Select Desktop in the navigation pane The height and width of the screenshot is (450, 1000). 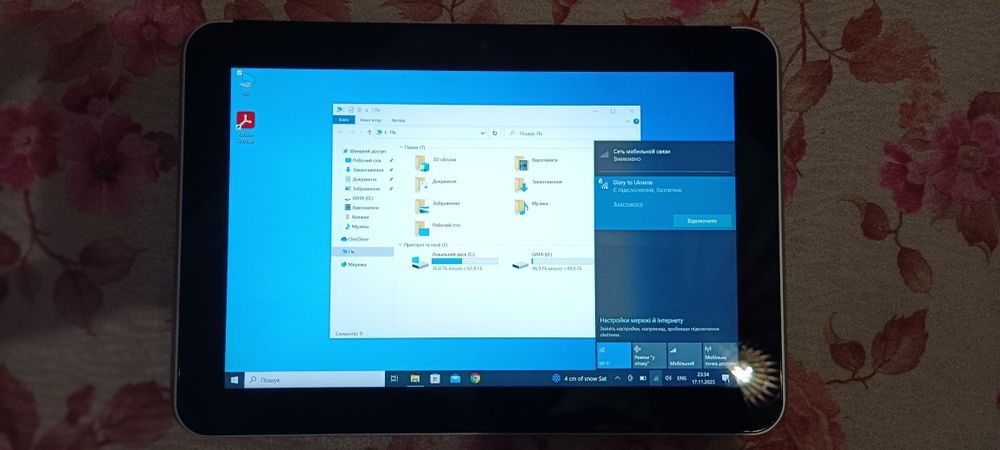[x=363, y=161]
